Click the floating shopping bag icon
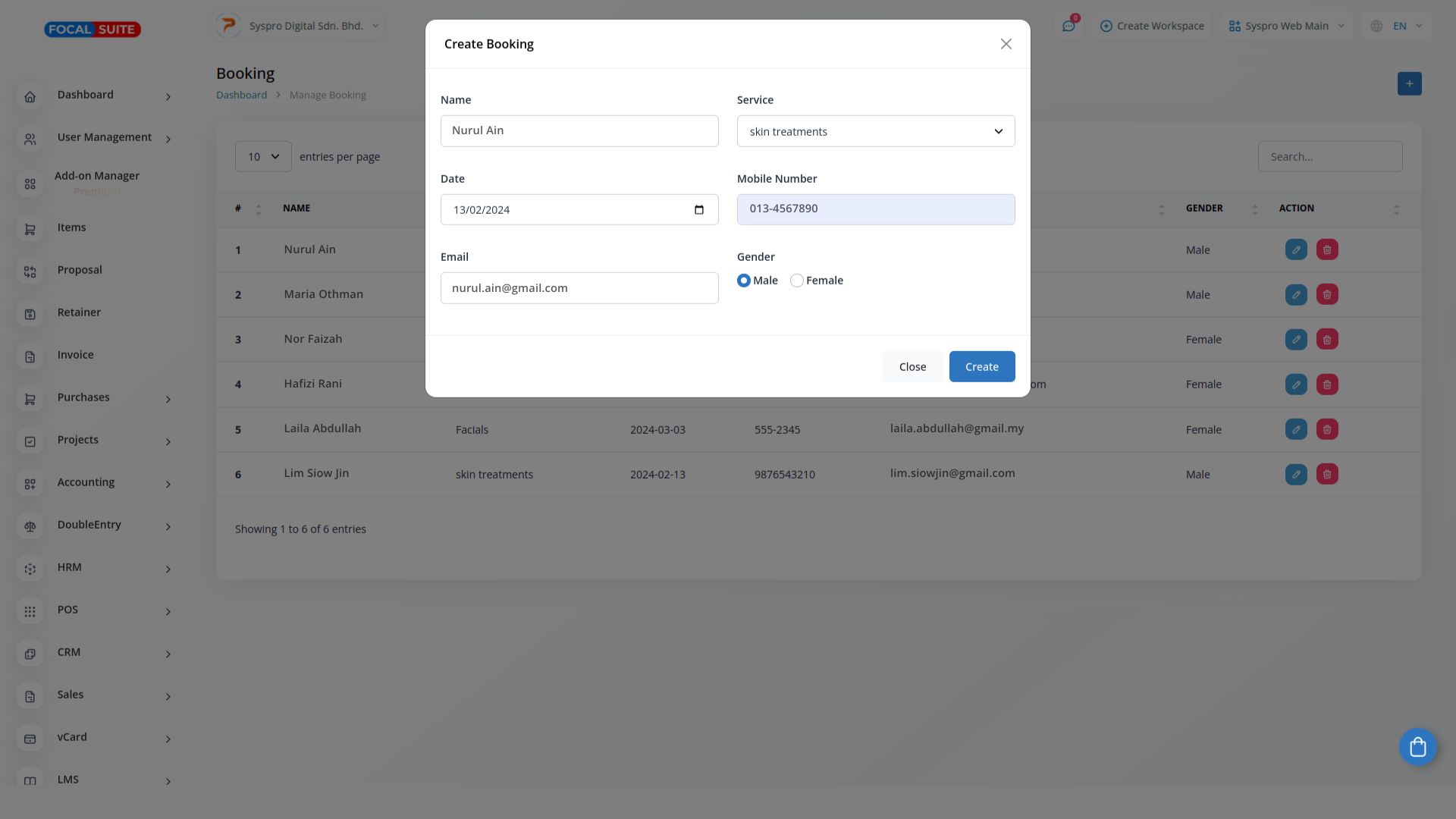This screenshot has width=1456, height=819. 1417,748
